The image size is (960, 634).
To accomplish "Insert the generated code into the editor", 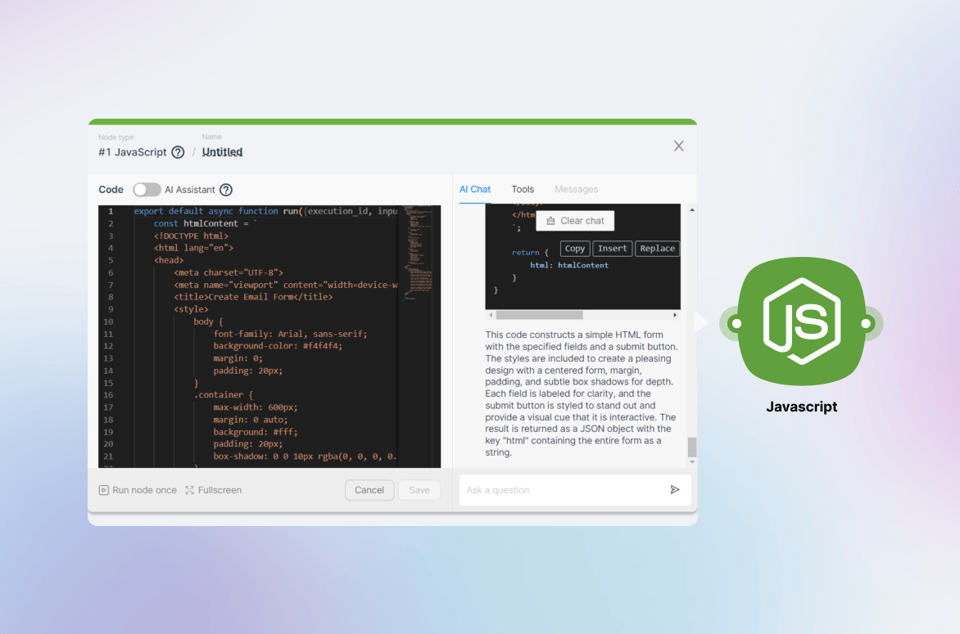I will pos(612,248).
